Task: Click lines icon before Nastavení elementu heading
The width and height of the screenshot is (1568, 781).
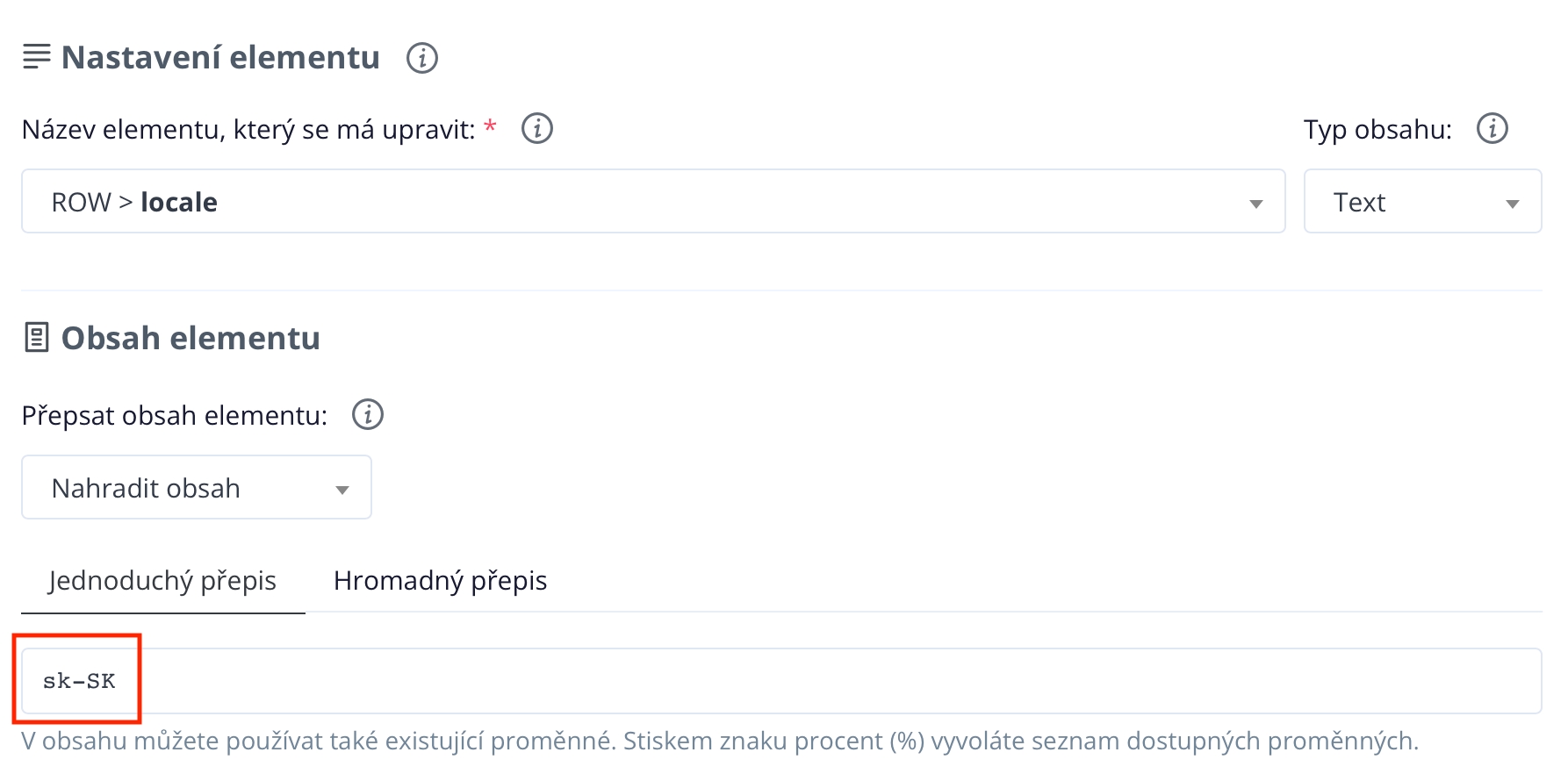Action: coord(36,57)
